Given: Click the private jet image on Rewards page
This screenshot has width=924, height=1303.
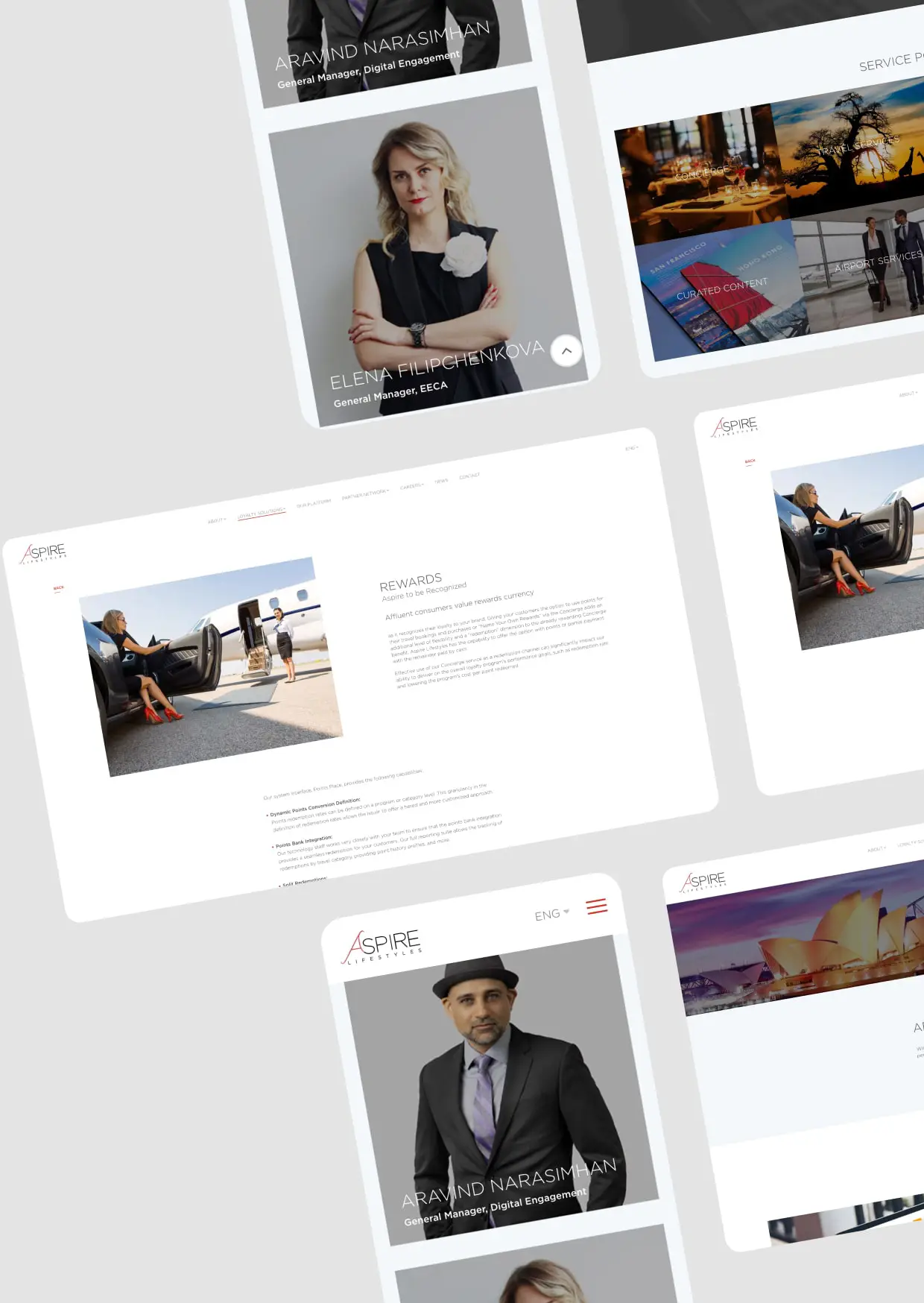Looking at the screenshot, I should point(211,666).
